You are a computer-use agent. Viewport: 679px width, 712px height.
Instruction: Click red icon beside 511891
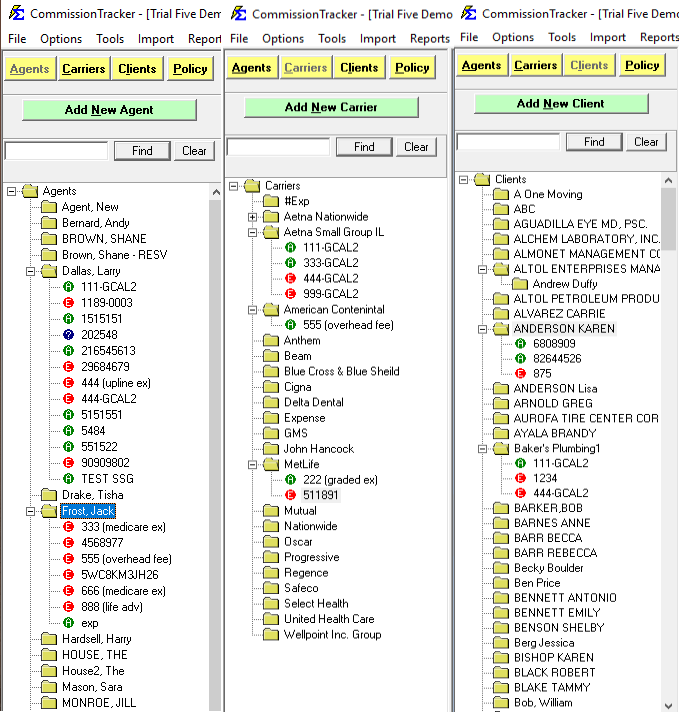(x=291, y=495)
